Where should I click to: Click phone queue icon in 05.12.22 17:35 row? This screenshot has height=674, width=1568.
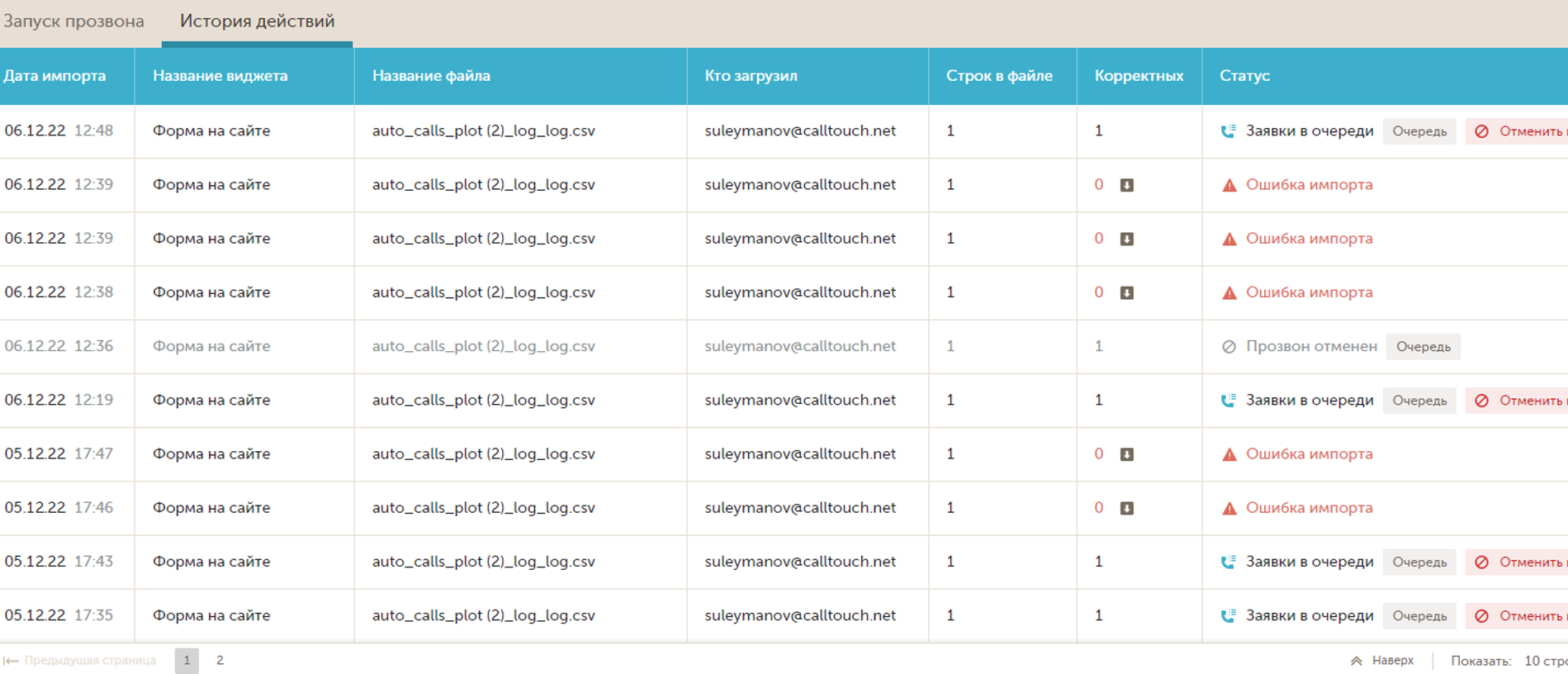pyautogui.click(x=1229, y=615)
